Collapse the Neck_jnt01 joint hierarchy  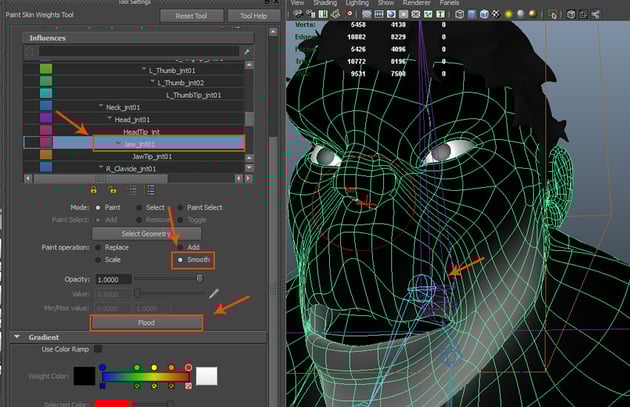pos(103,106)
